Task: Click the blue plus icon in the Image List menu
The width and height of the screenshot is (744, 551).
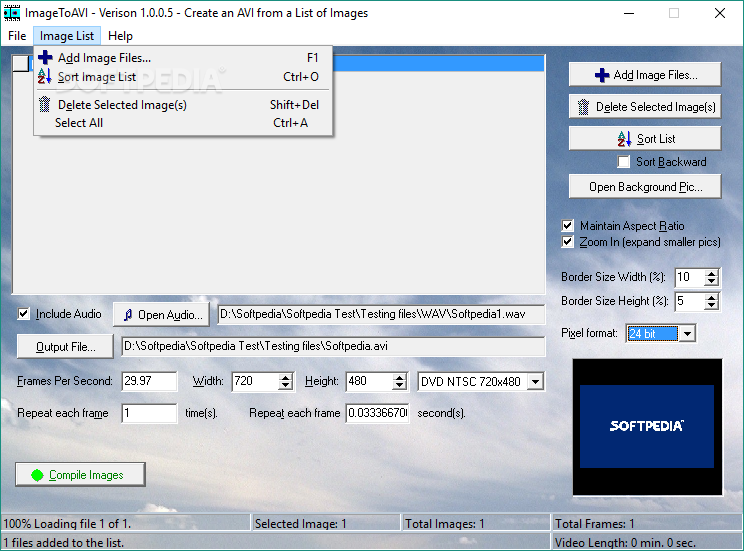Action: (45, 57)
